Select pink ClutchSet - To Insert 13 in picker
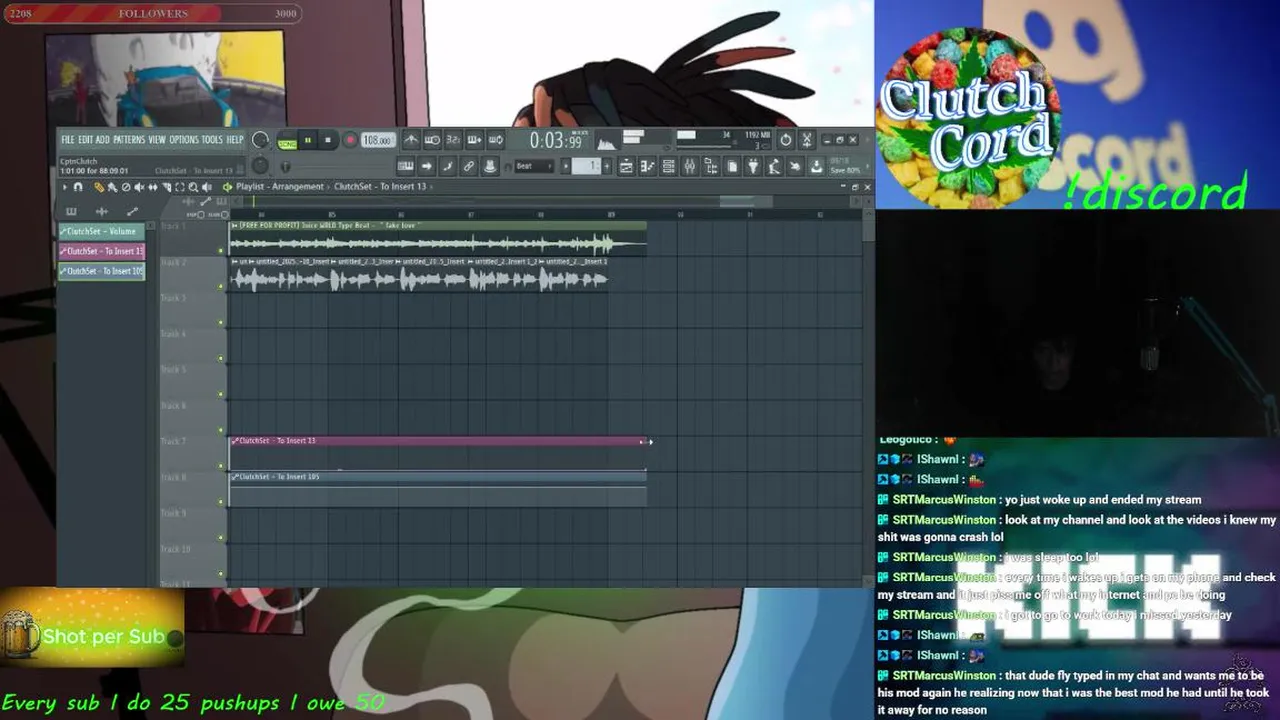This screenshot has width=1280, height=720. click(102, 251)
